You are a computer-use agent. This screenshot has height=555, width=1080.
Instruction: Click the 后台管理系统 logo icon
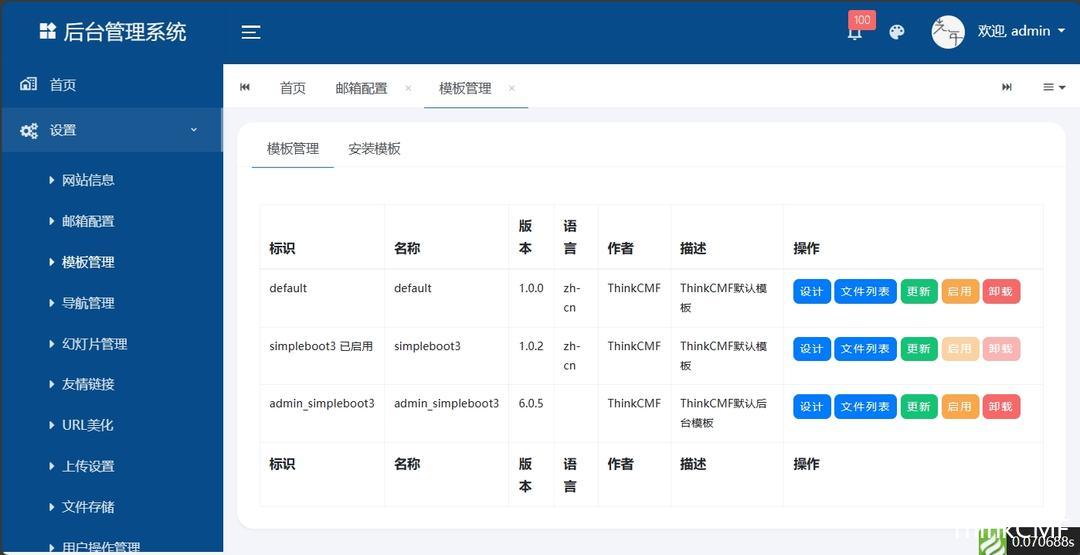click(48, 31)
